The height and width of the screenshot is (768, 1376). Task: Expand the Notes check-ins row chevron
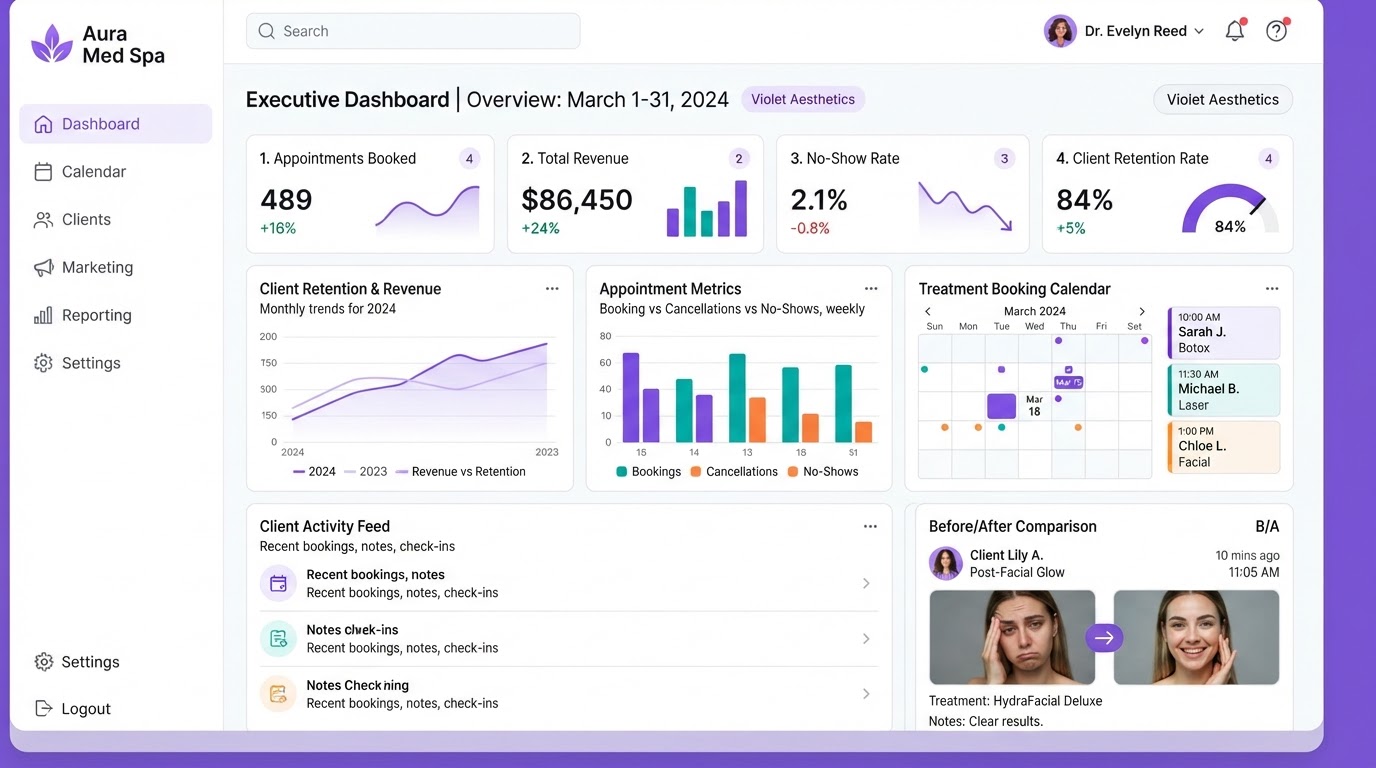(x=866, y=638)
